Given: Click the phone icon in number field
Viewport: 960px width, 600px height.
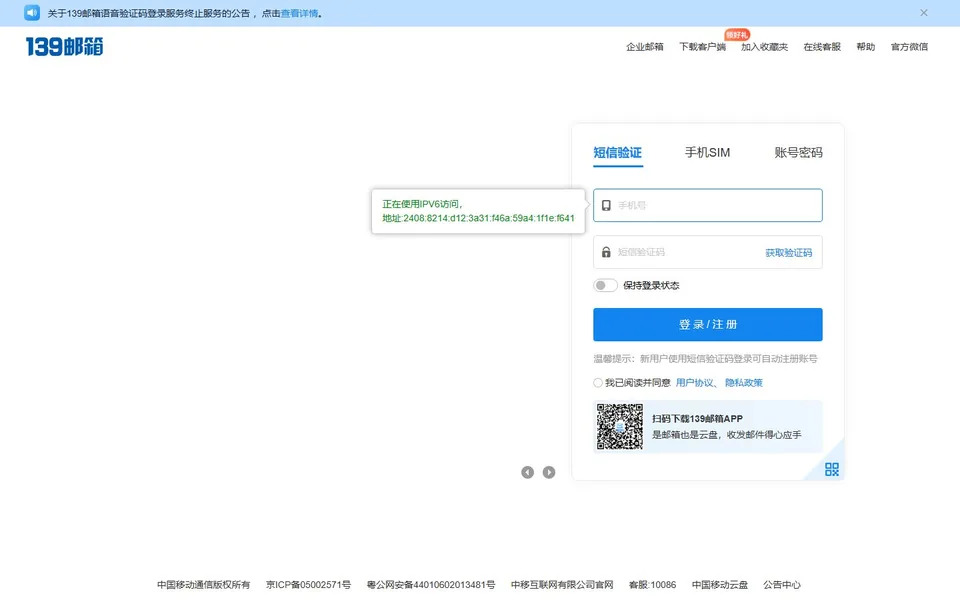Looking at the screenshot, I should click(606, 205).
